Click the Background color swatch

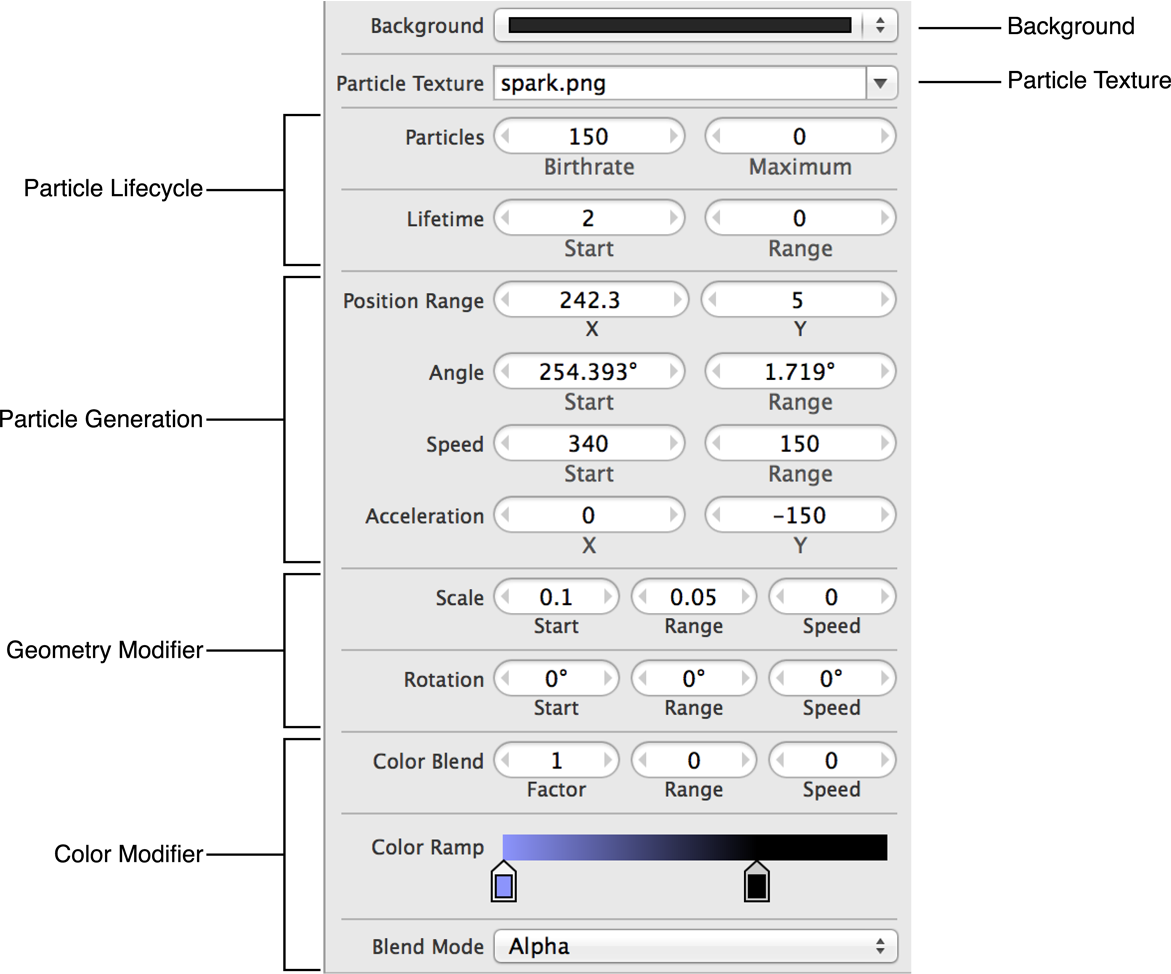point(680,26)
